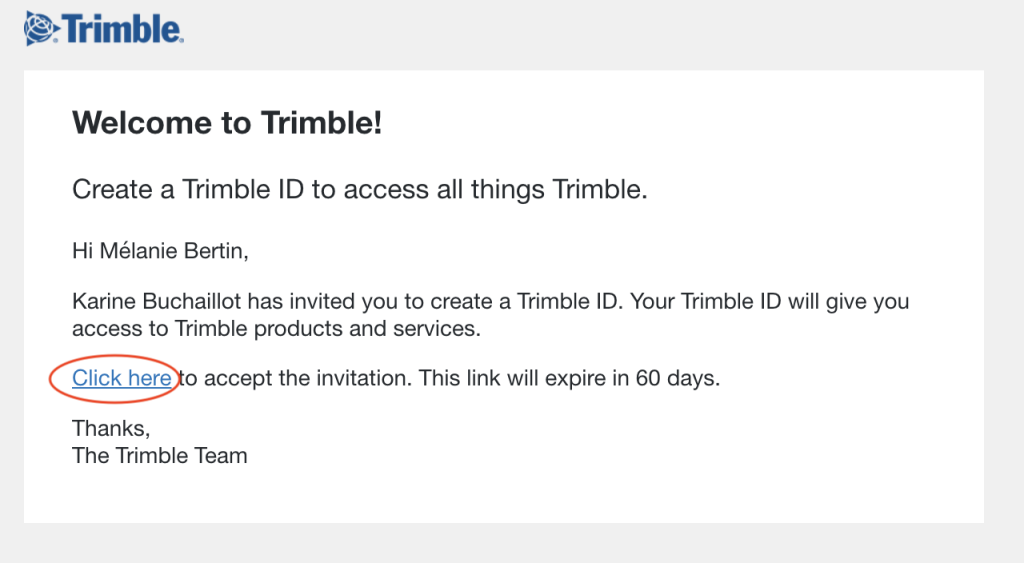The image size is (1024, 563).
Task: Click "The Trimble Team" signature
Action: coord(160,455)
